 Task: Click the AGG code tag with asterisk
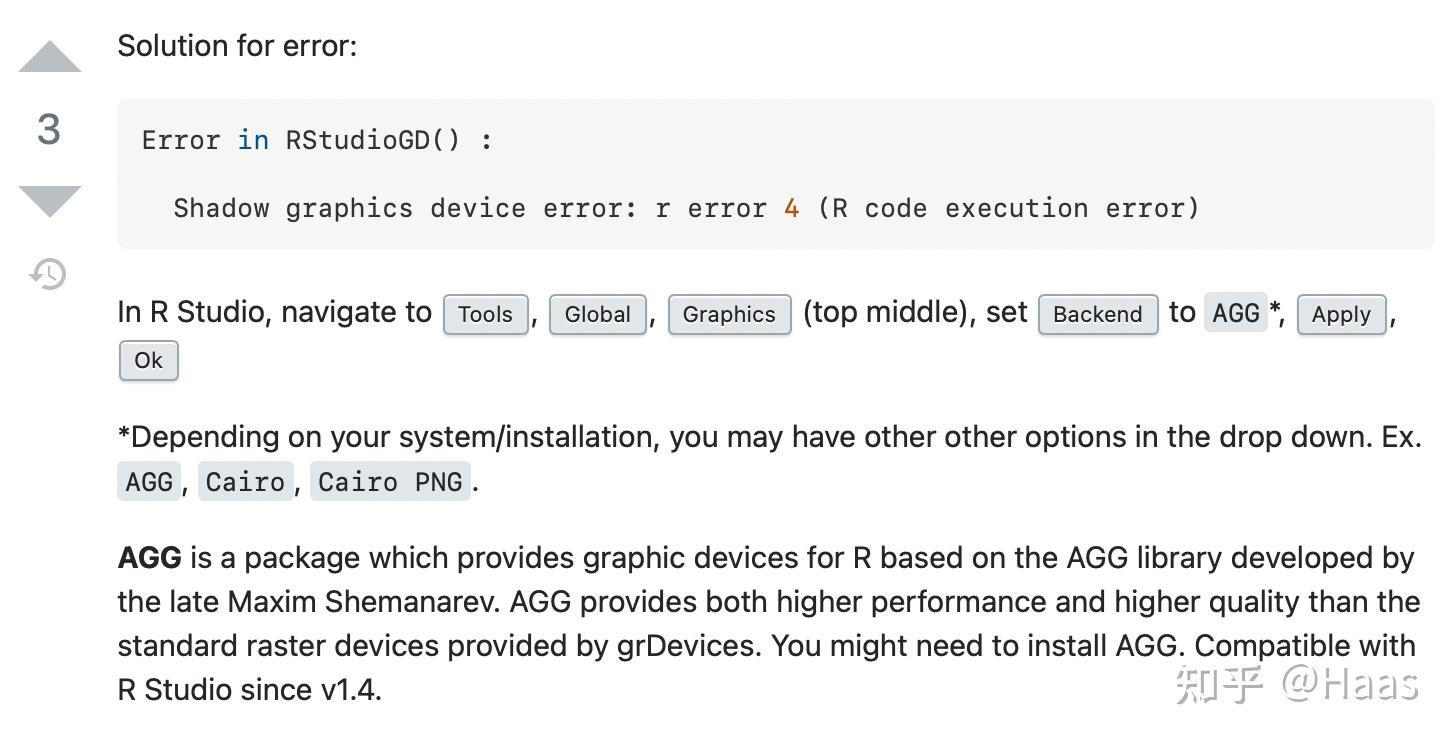1235,313
